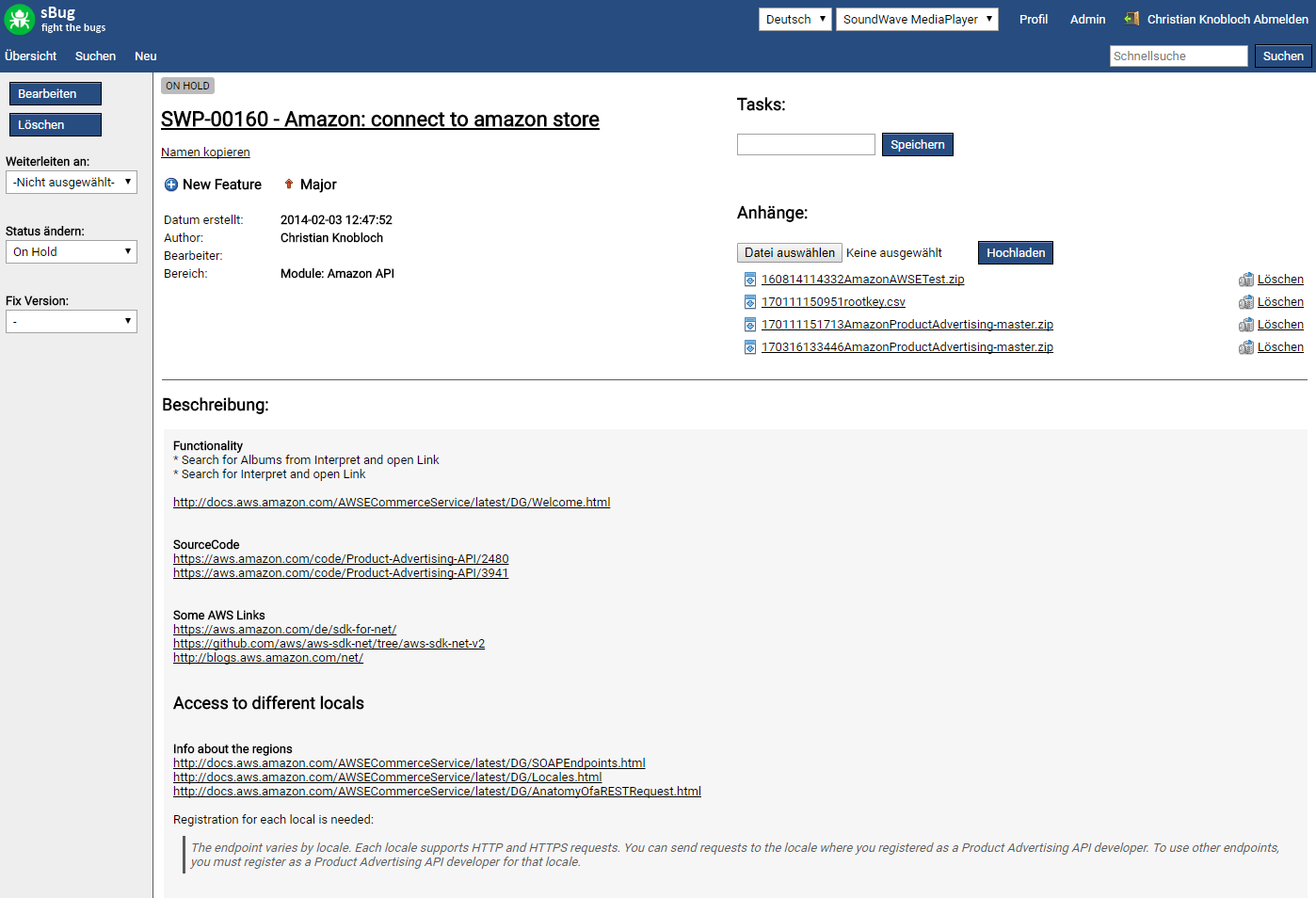Open Product-Advertising-API/2480 link
Image resolution: width=1316 pixels, height=898 pixels.
(x=341, y=559)
